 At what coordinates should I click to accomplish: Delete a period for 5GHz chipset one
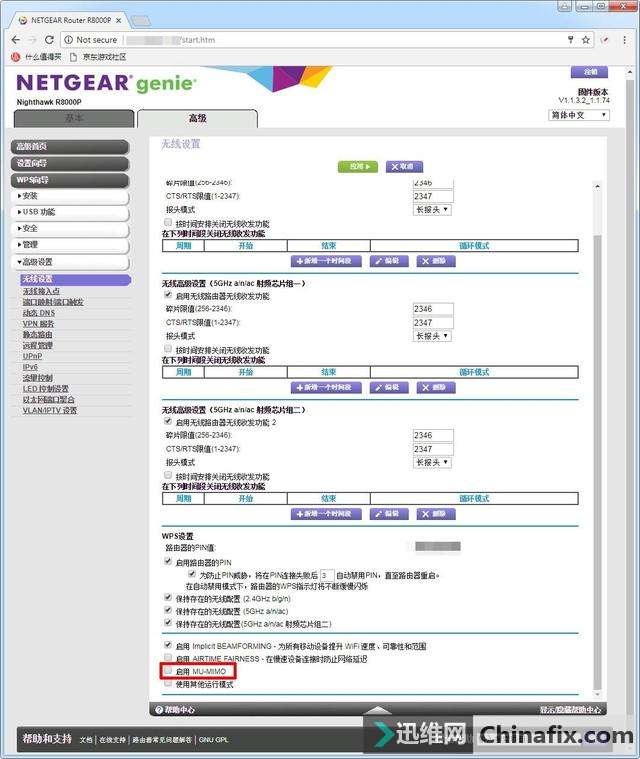[436, 387]
